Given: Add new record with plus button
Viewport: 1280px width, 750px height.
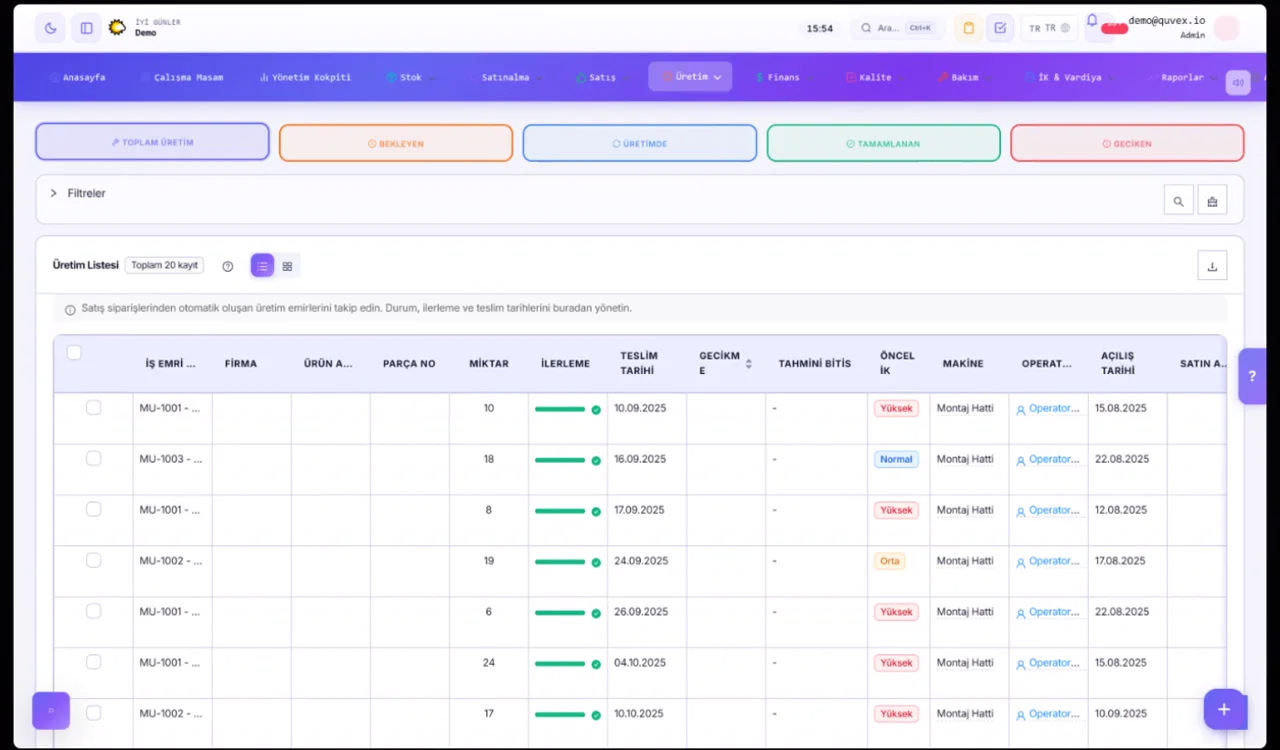Looking at the screenshot, I should (1224, 709).
